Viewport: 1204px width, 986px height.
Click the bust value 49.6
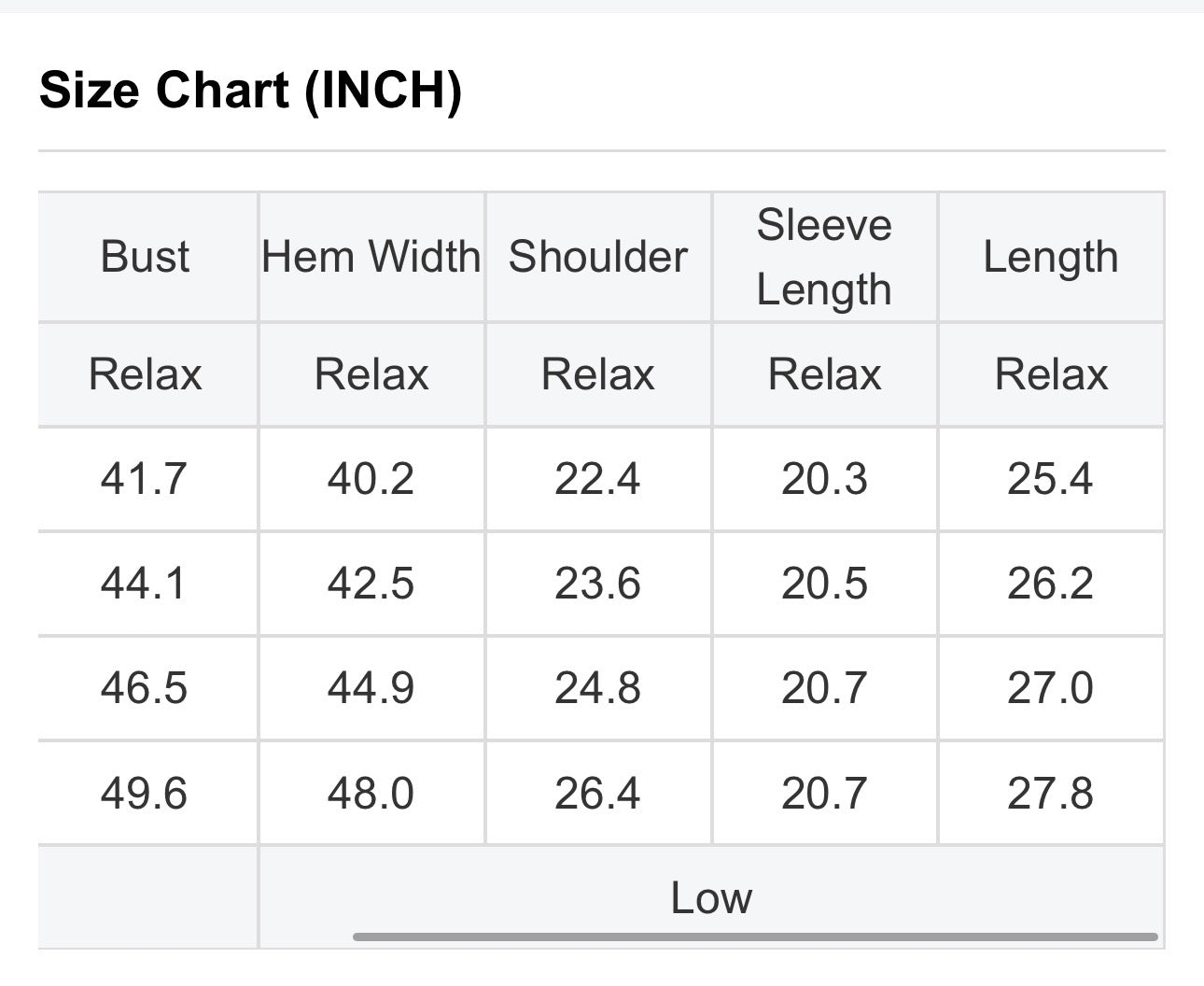pos(145,794)
